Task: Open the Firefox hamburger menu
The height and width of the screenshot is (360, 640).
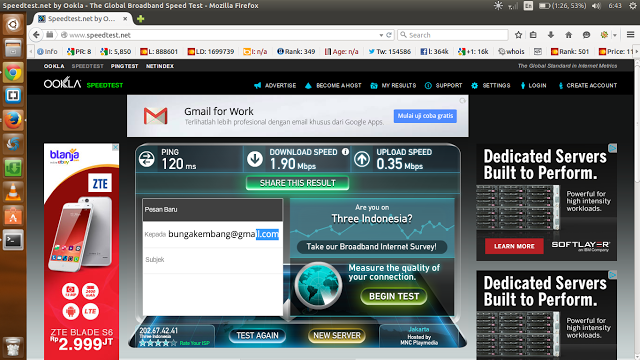Action: pos(631,35)
